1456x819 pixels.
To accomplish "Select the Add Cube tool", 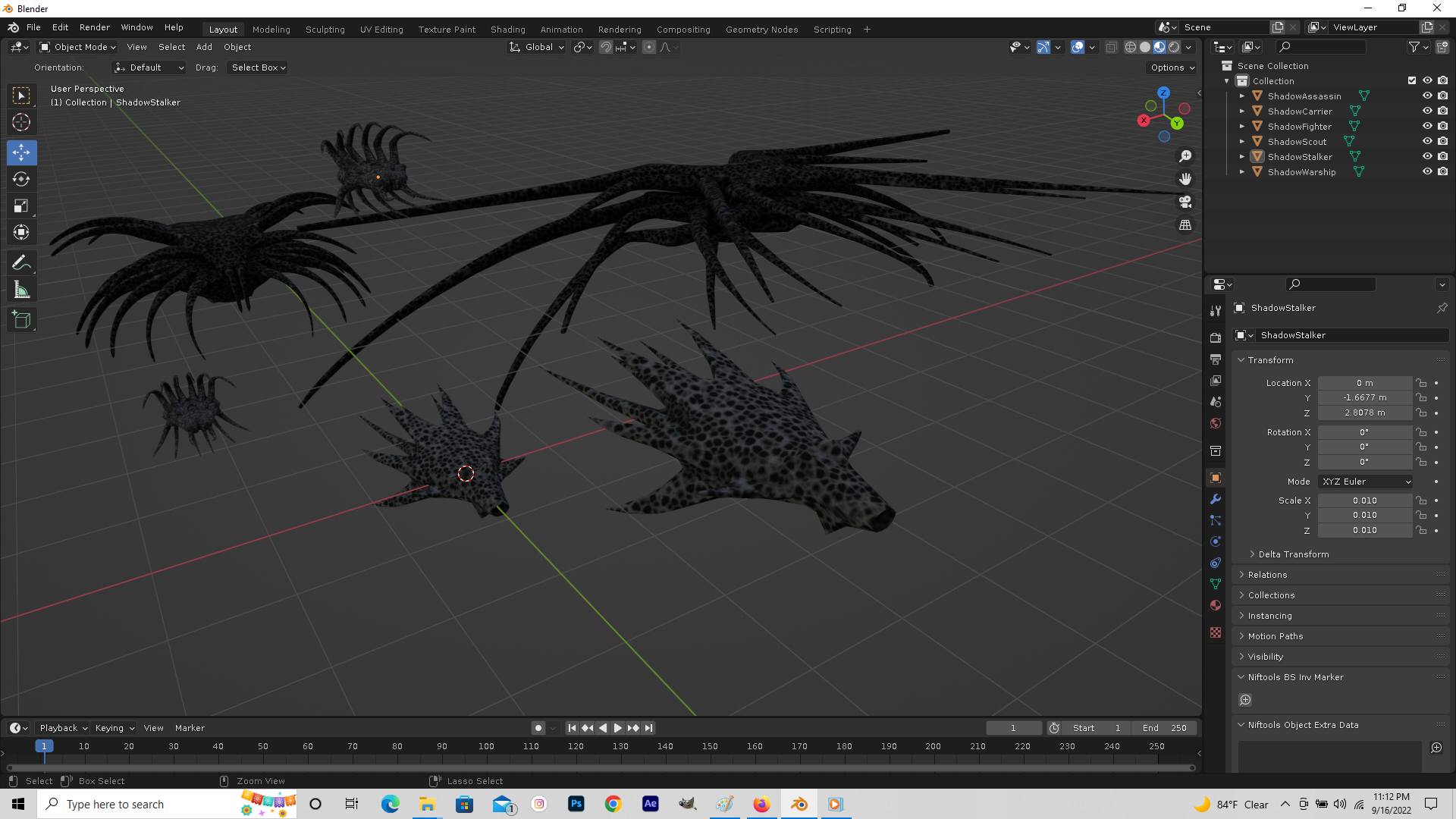I will click(x=21, y=320).
